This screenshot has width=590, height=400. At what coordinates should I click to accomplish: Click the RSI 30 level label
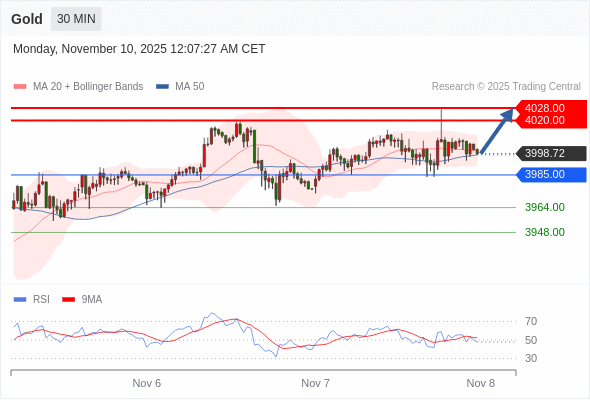531,358
